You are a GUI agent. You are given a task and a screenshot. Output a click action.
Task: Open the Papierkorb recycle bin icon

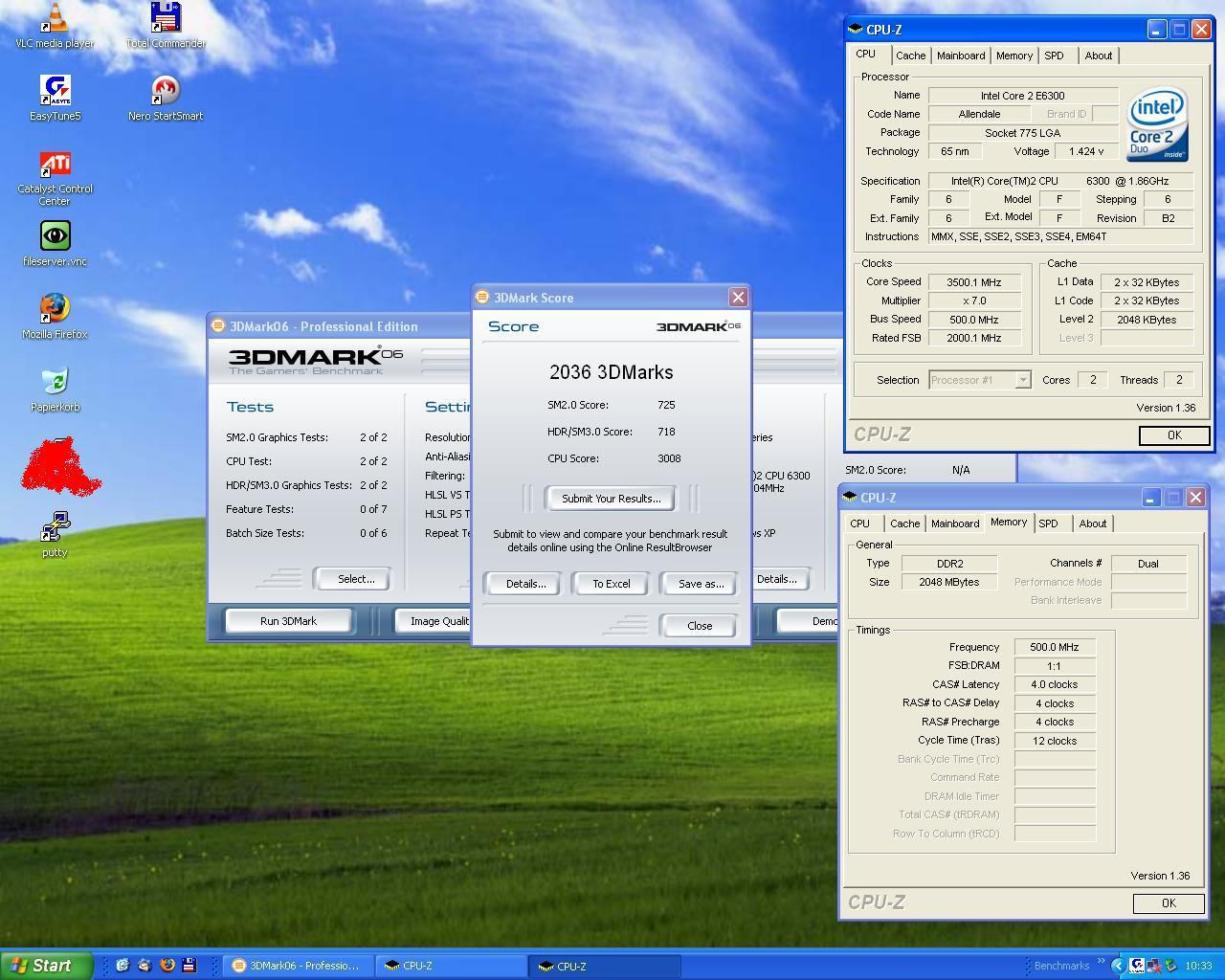click(55, 389)
